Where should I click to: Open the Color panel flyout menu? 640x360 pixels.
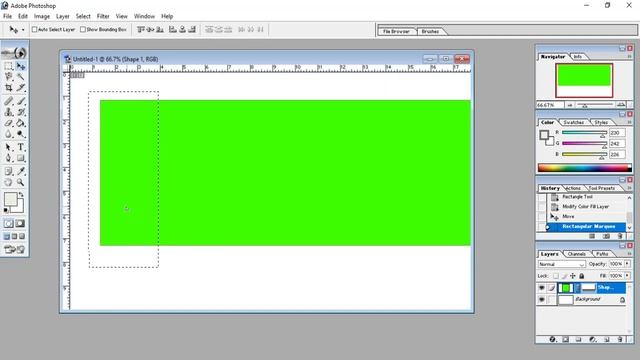coord(629,122)
